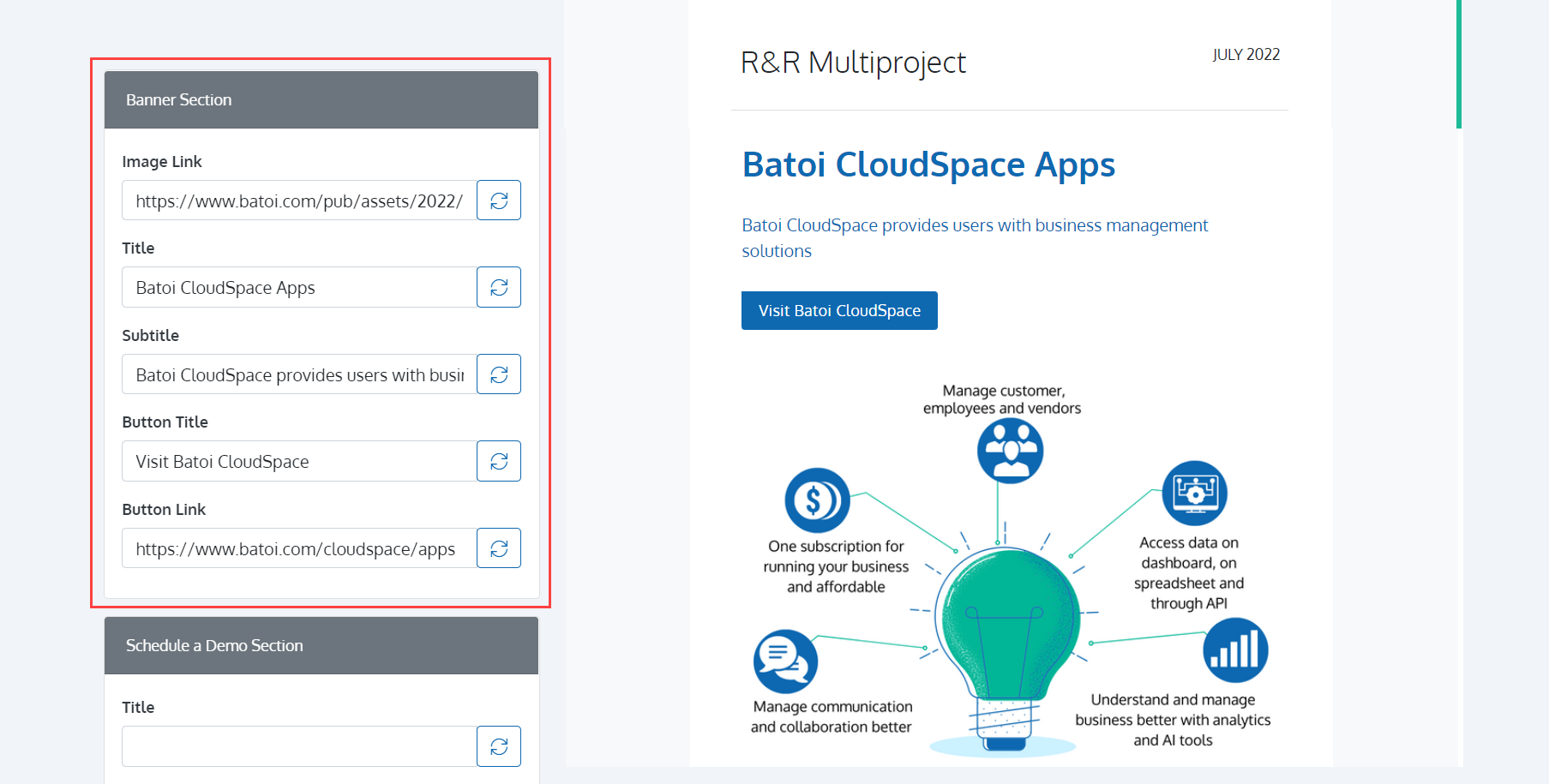Click the people icon for Manage customer

pos(1011,451)
